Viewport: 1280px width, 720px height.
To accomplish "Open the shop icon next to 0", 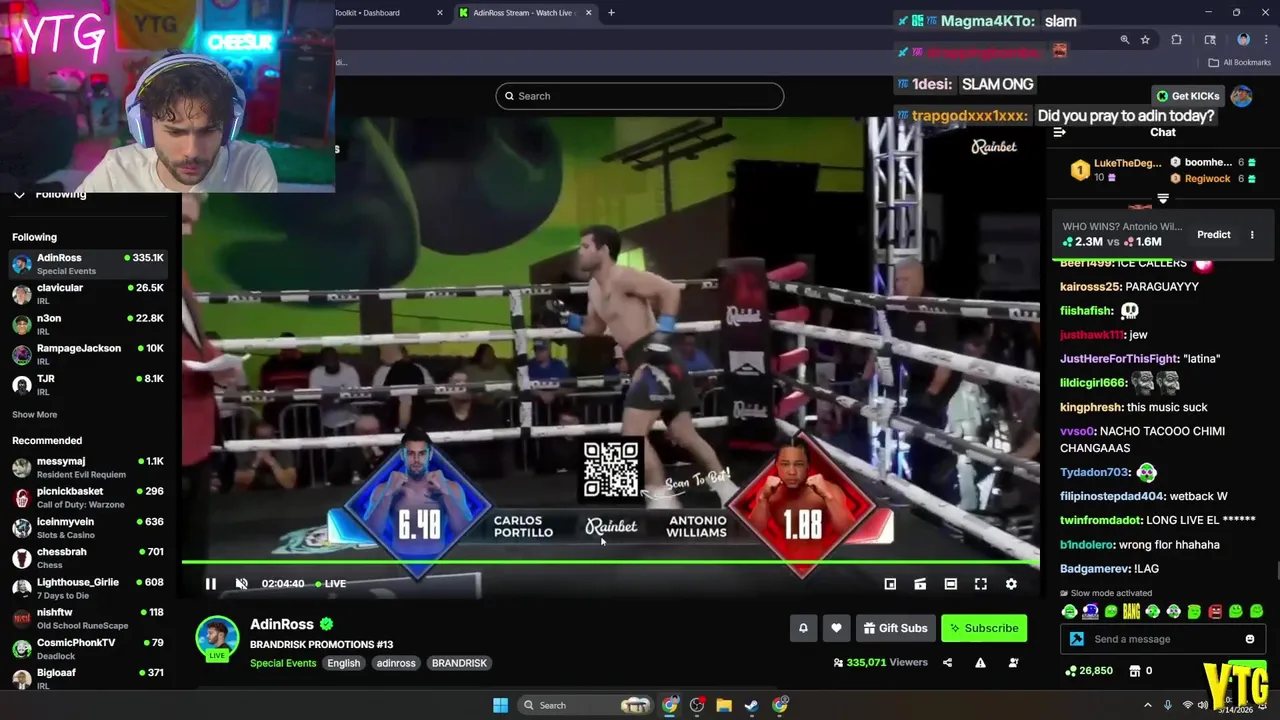I will click(x=1136, y=671).
